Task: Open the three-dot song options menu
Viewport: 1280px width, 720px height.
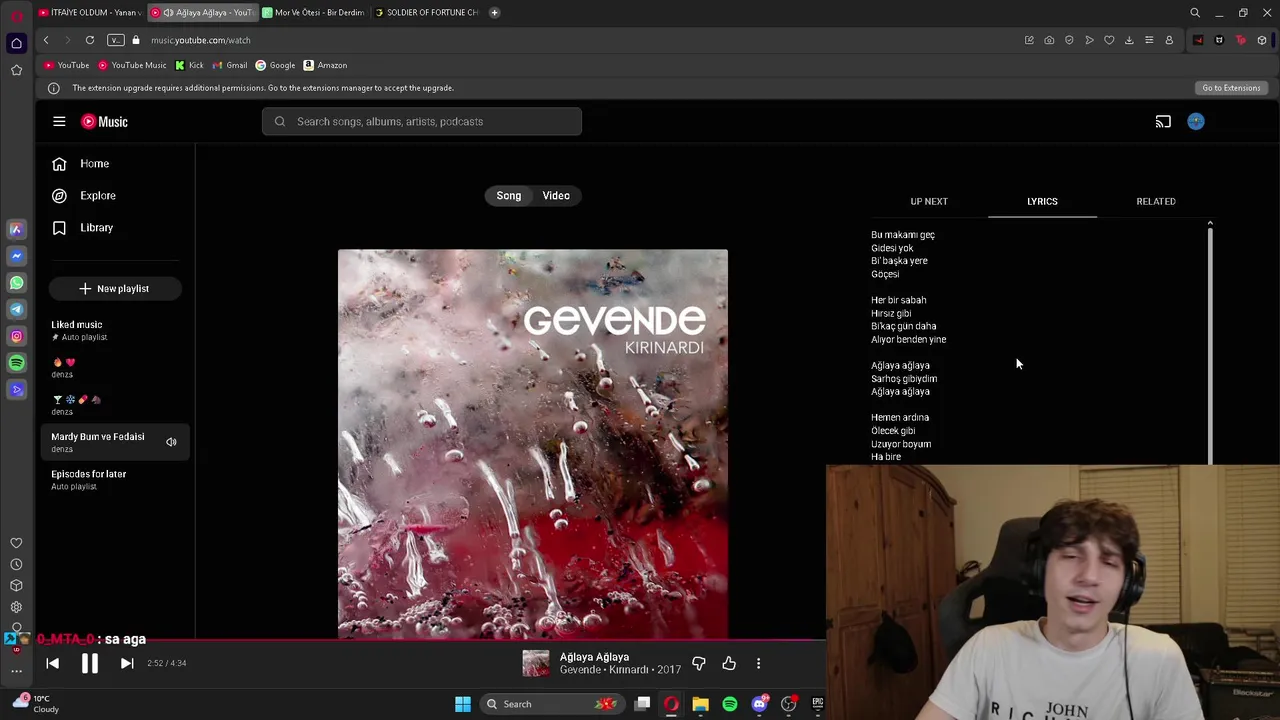Action: (758, 663)
